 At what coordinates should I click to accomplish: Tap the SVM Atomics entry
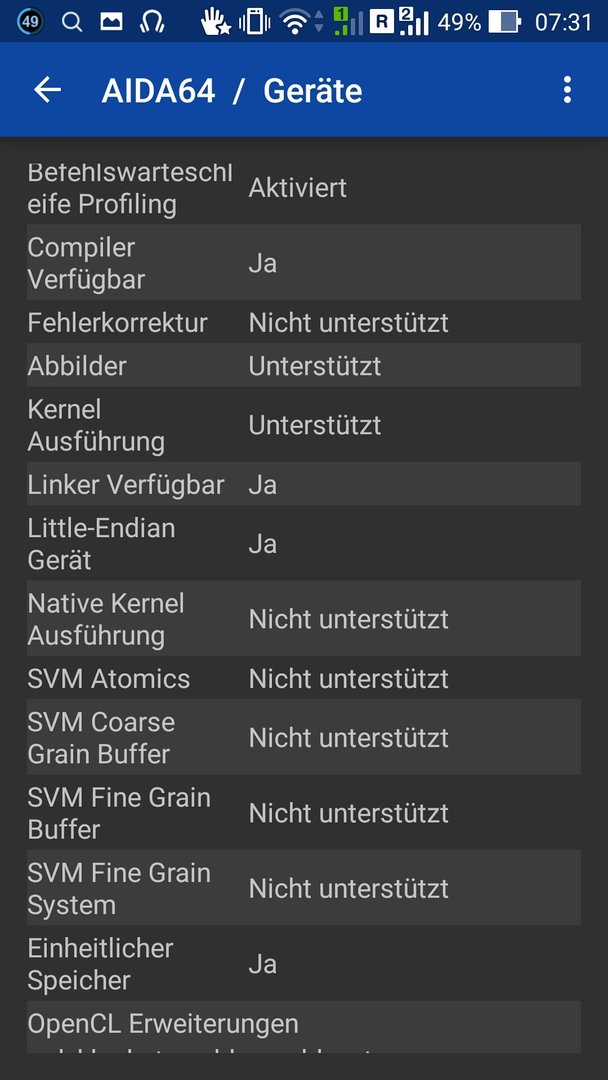[x=304, y=678]
